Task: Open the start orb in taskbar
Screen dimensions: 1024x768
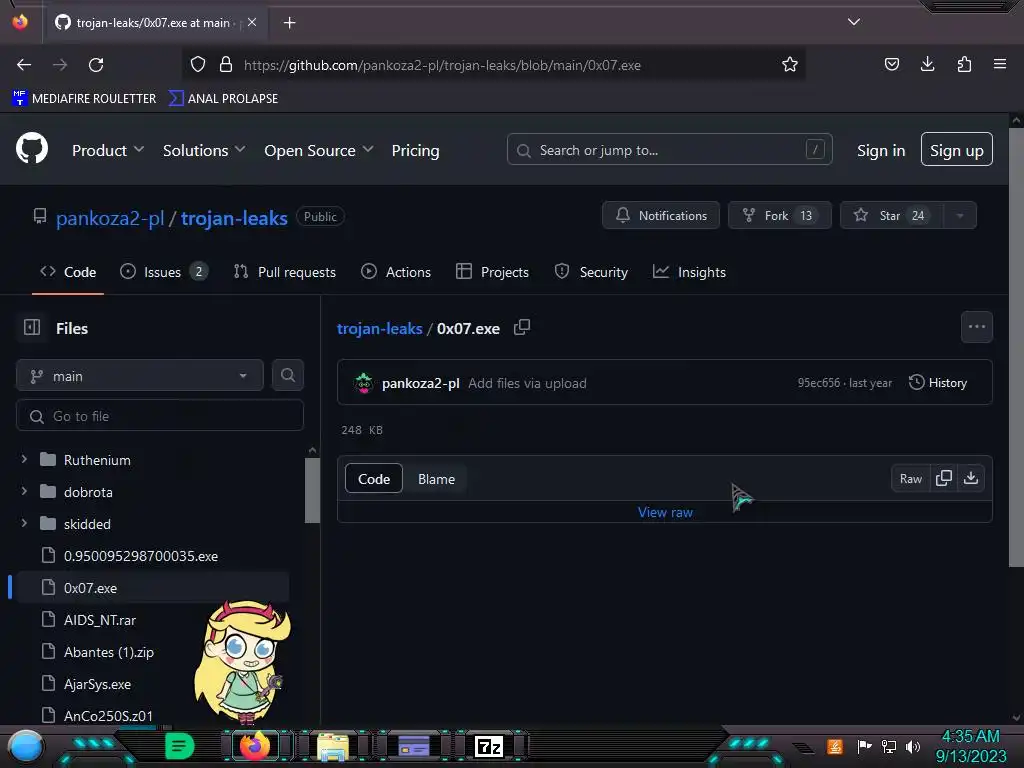Action: (25, 747)
